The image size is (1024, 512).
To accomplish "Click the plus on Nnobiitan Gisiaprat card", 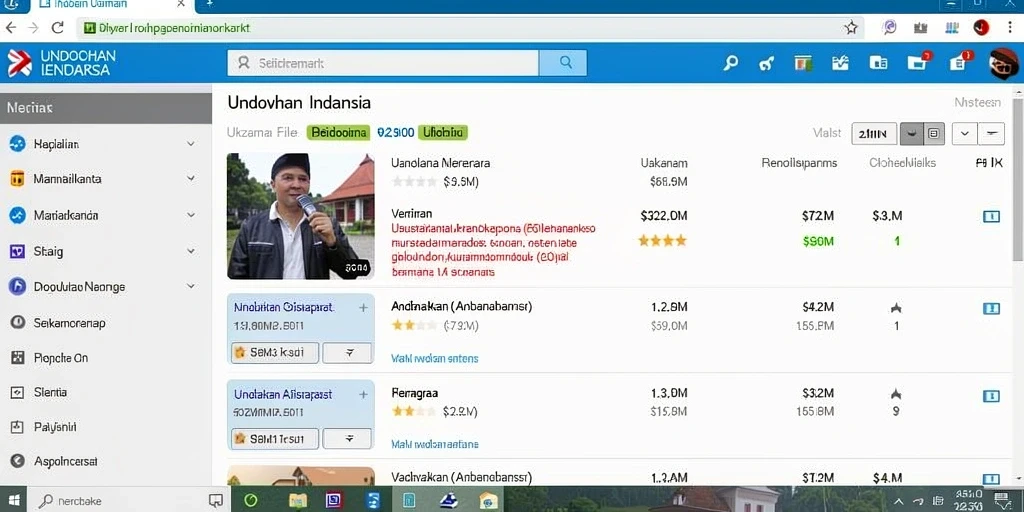I will [x=363, y=308].
